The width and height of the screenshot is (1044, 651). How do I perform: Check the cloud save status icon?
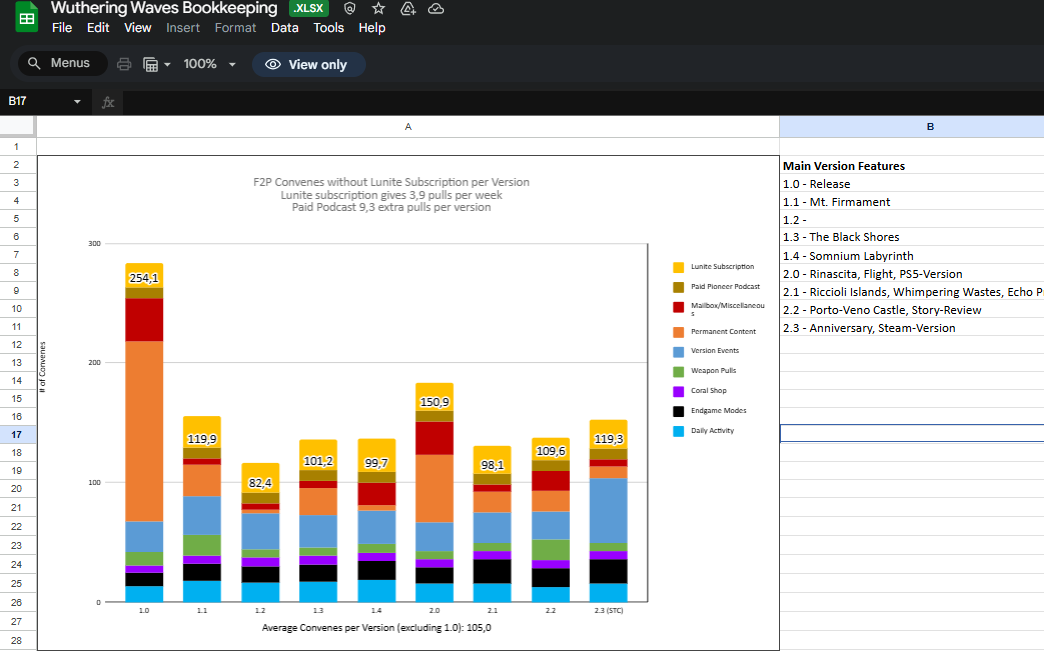point(436,8)
